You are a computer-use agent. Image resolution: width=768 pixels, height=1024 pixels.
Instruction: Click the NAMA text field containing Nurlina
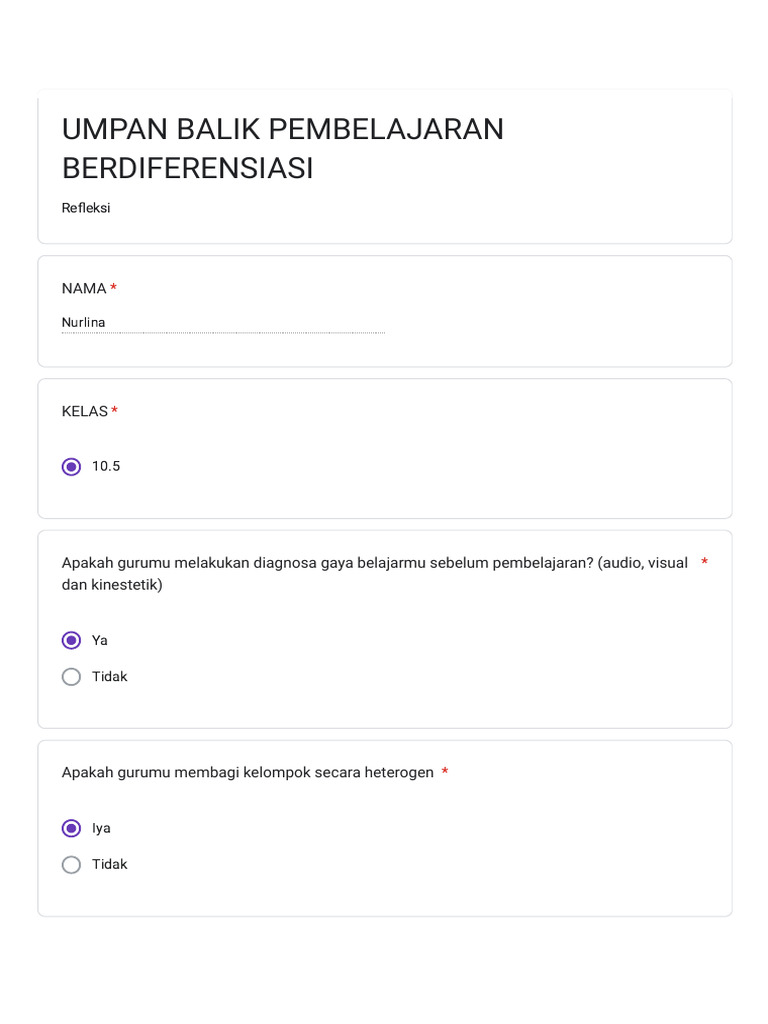(222, 323)
